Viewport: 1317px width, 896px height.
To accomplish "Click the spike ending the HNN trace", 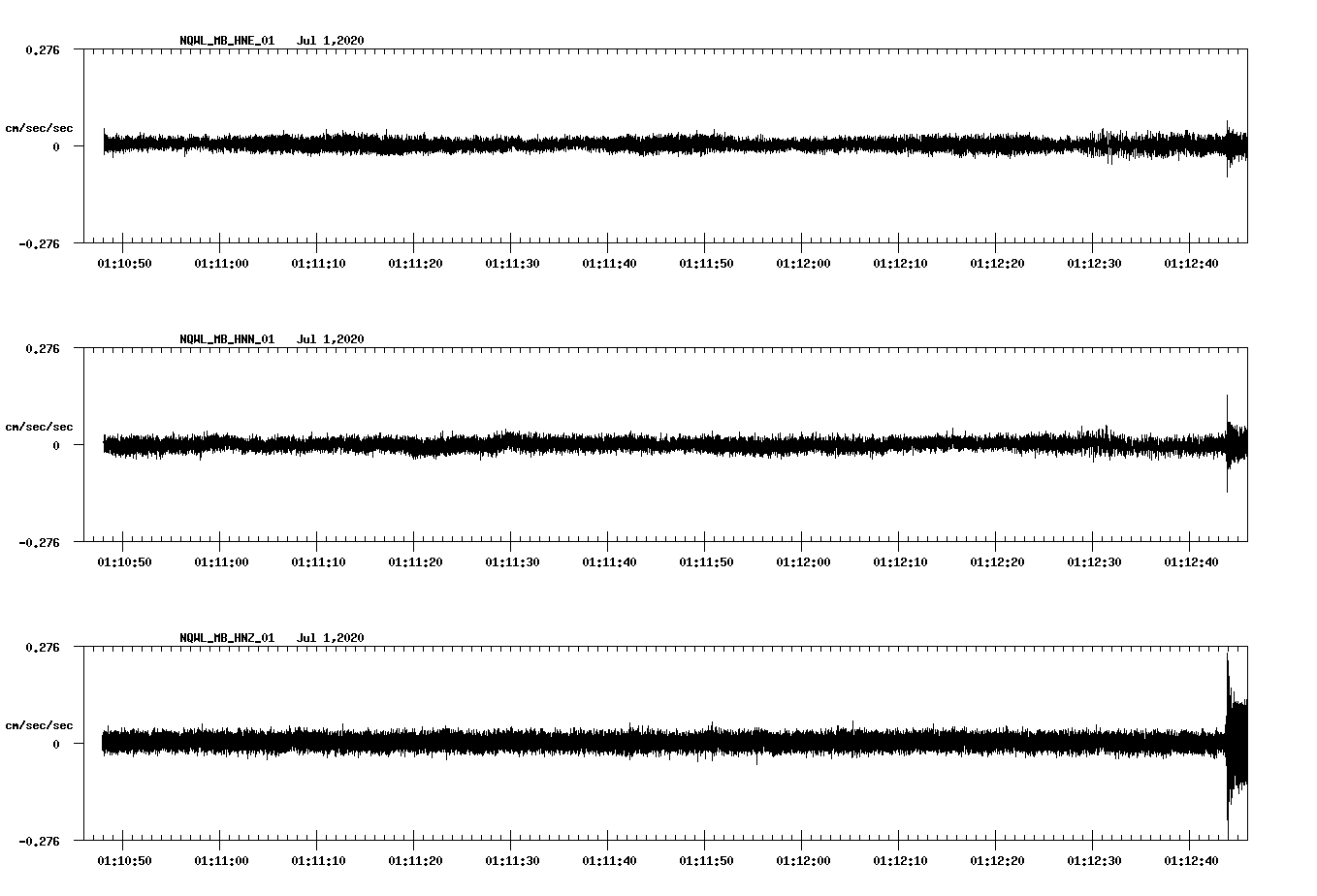I will point(1236,444).
